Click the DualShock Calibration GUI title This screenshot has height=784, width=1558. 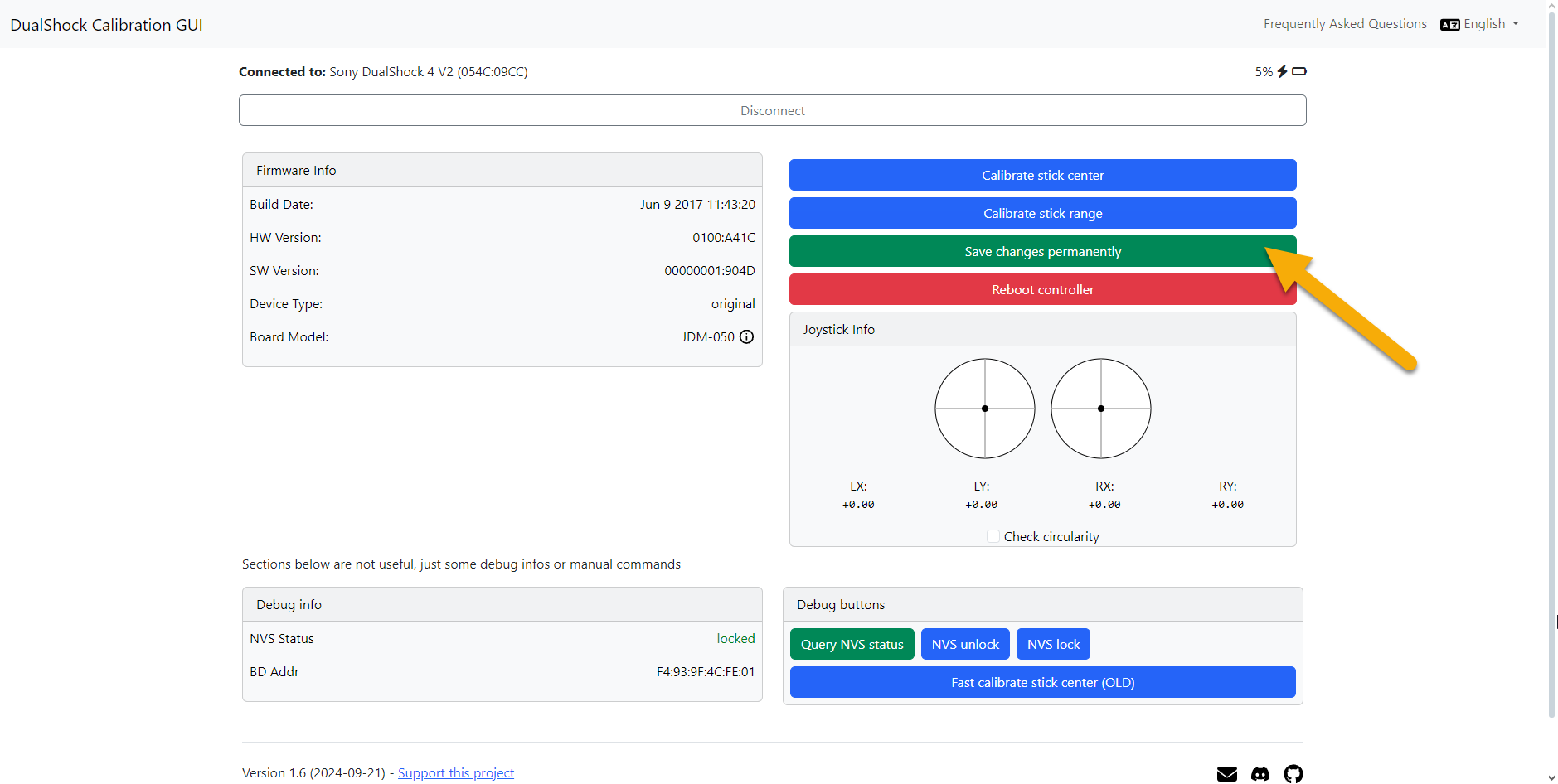pyautogui.click(x=106, y=24)
